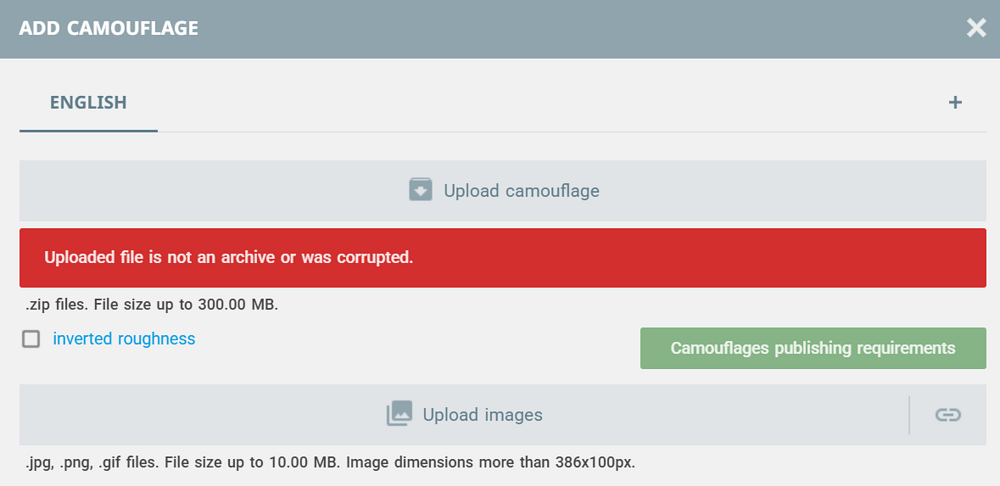Click the .zip file size hint text
This screenshot has height=486, width=1000.
coord(152,304)
